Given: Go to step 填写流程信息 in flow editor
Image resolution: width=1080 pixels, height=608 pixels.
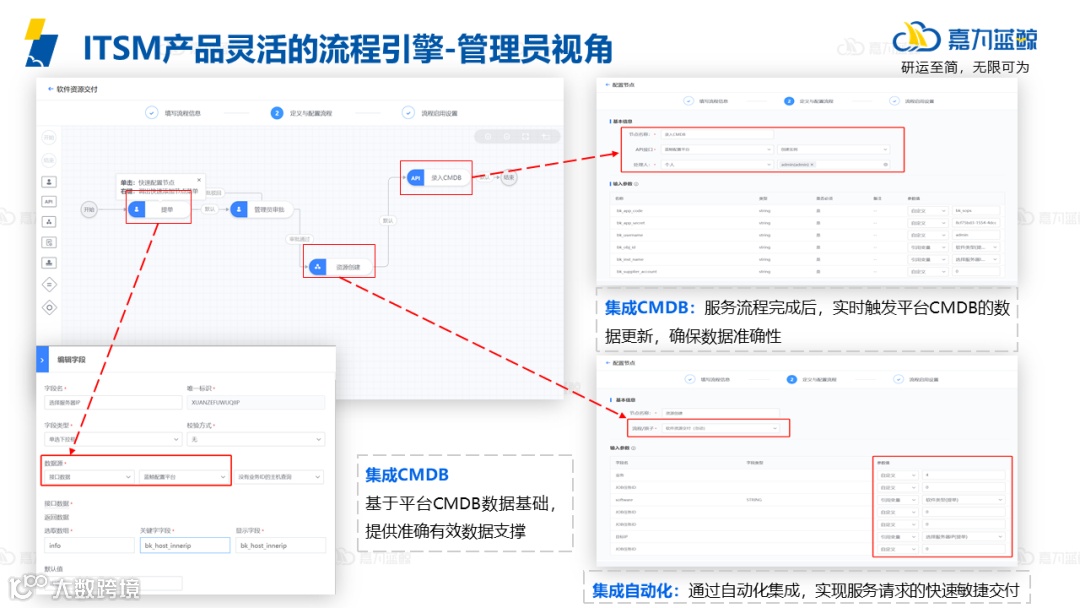Looking at the screenshot, I should [173, 113].
